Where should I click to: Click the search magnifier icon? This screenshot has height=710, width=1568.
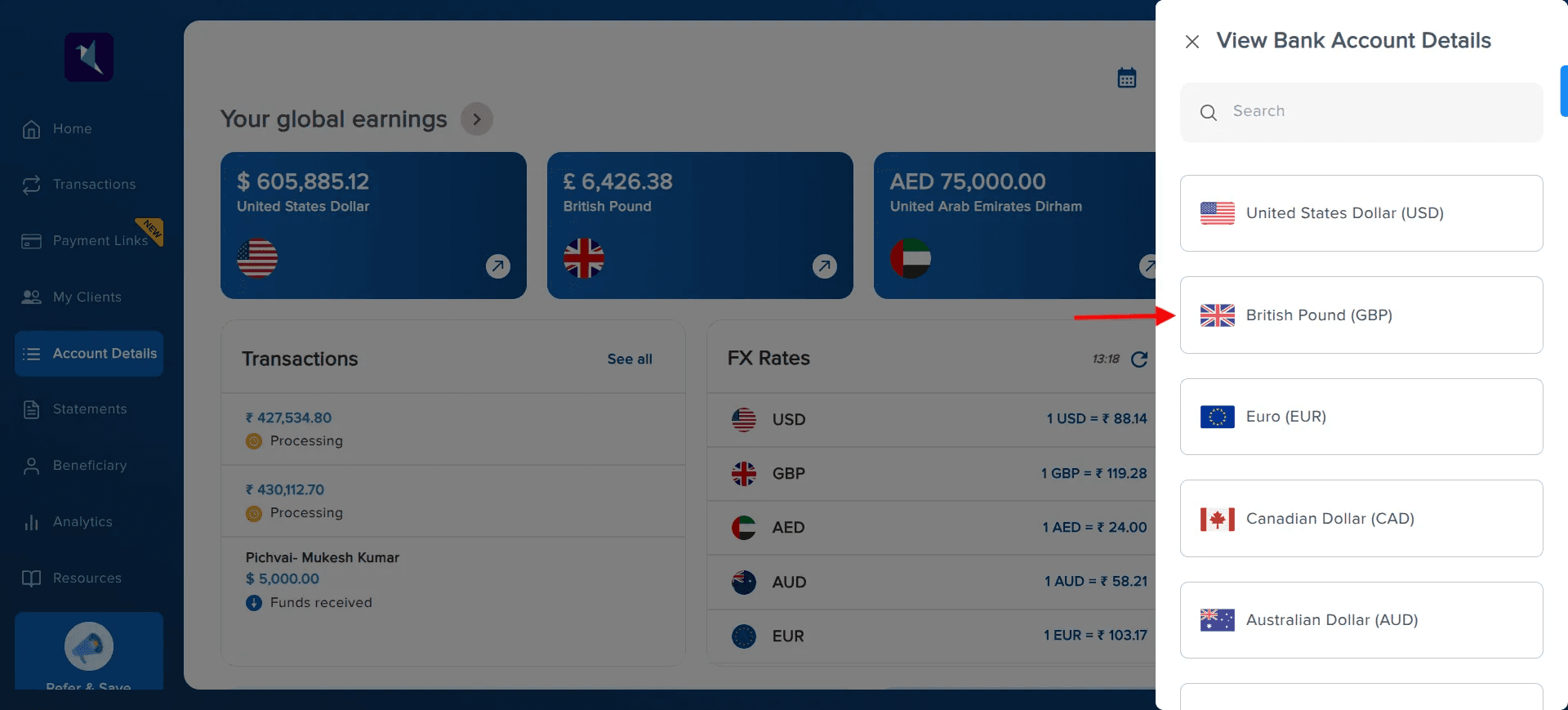pyautogui.click(x=1209, y=113)
